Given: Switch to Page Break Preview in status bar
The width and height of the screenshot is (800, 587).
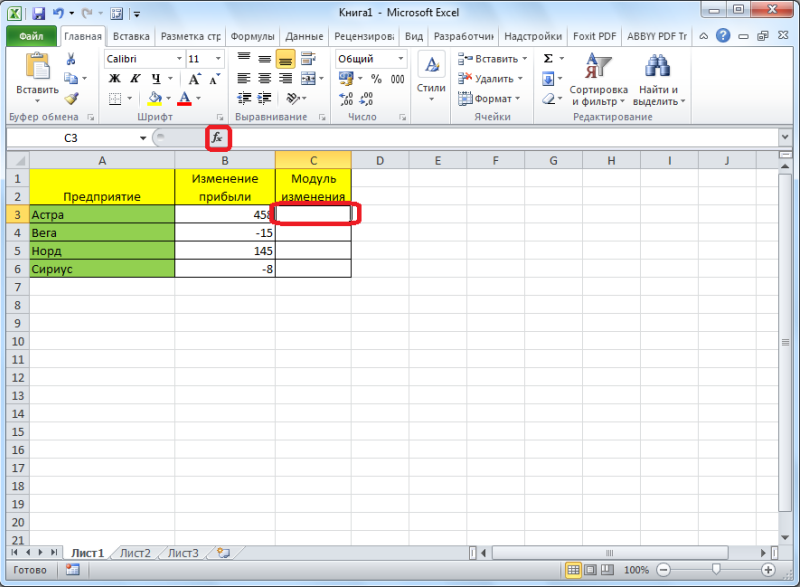Looking at the screenshot, I should [x=607, y=570].
